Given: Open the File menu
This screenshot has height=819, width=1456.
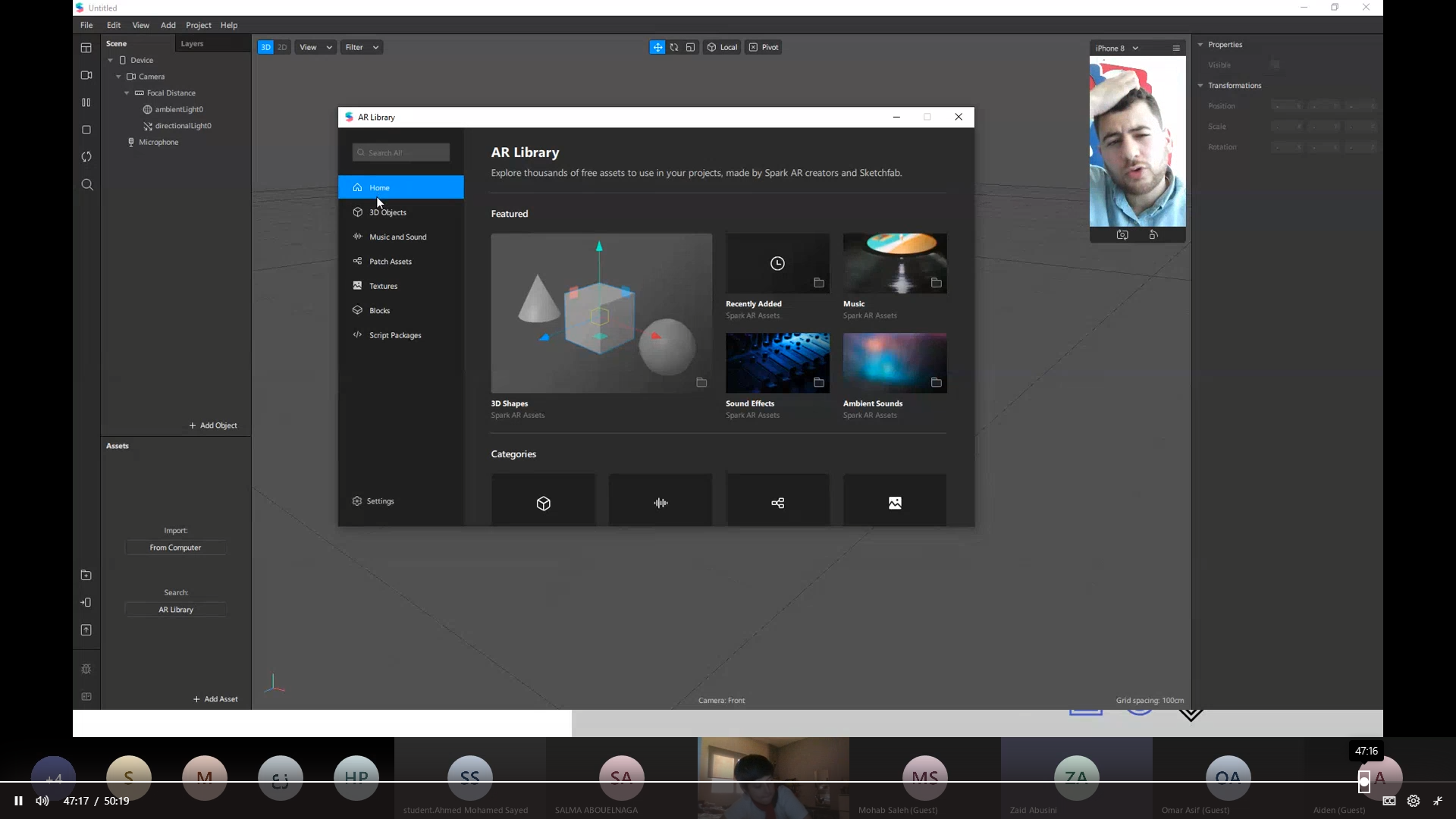Looking at the screenshot, I should coord(86,25).
